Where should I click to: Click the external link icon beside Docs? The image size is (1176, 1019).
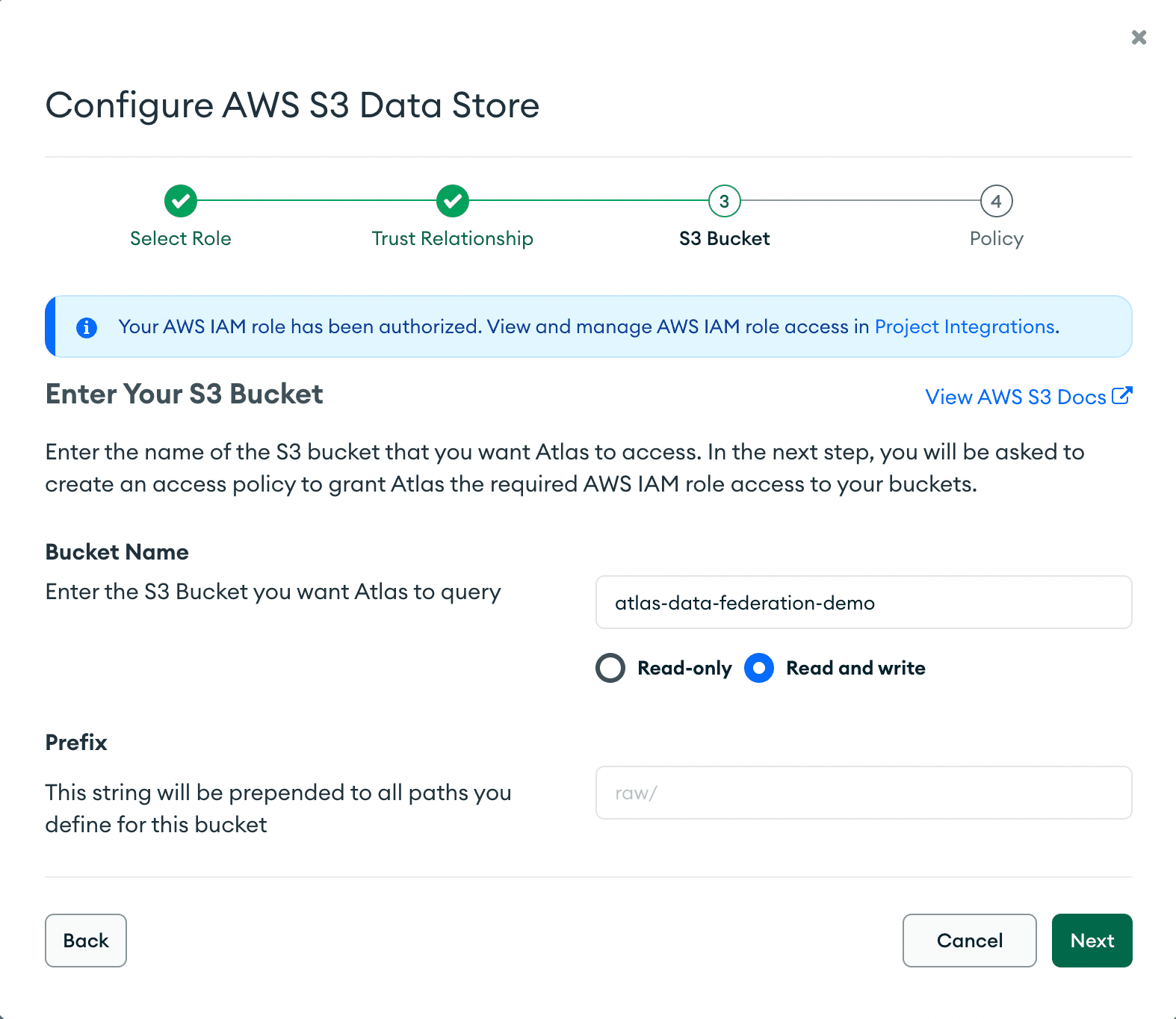point(1122,396)
